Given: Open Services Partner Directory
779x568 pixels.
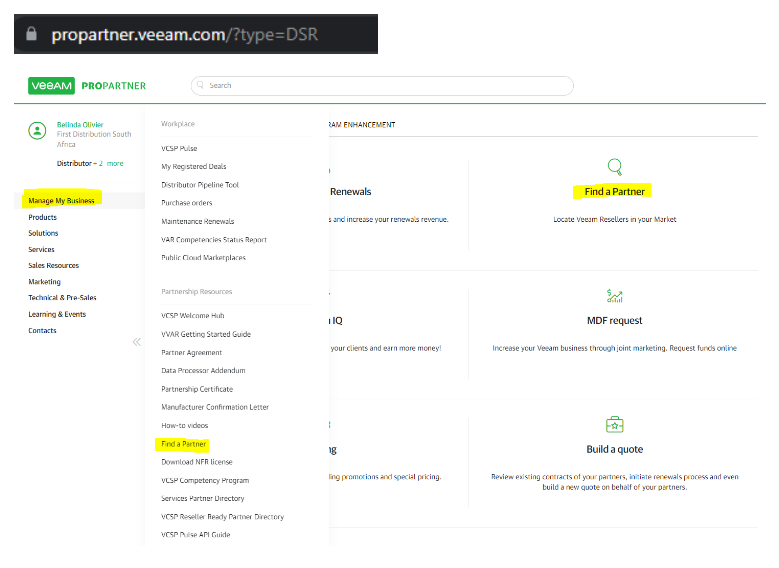Looking at the screenshot, I should (203, 498).
